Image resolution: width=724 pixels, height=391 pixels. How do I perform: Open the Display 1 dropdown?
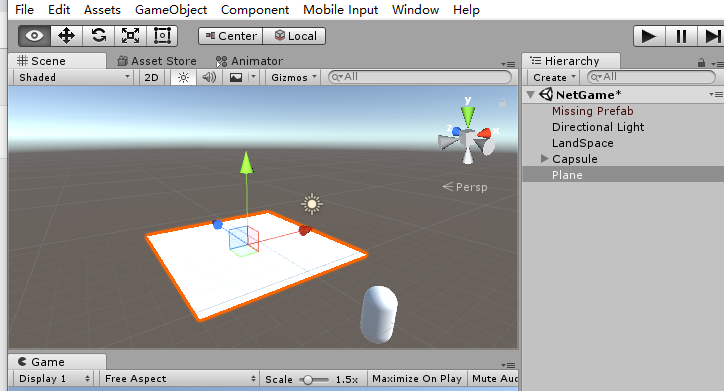click(x=54, y=379)
